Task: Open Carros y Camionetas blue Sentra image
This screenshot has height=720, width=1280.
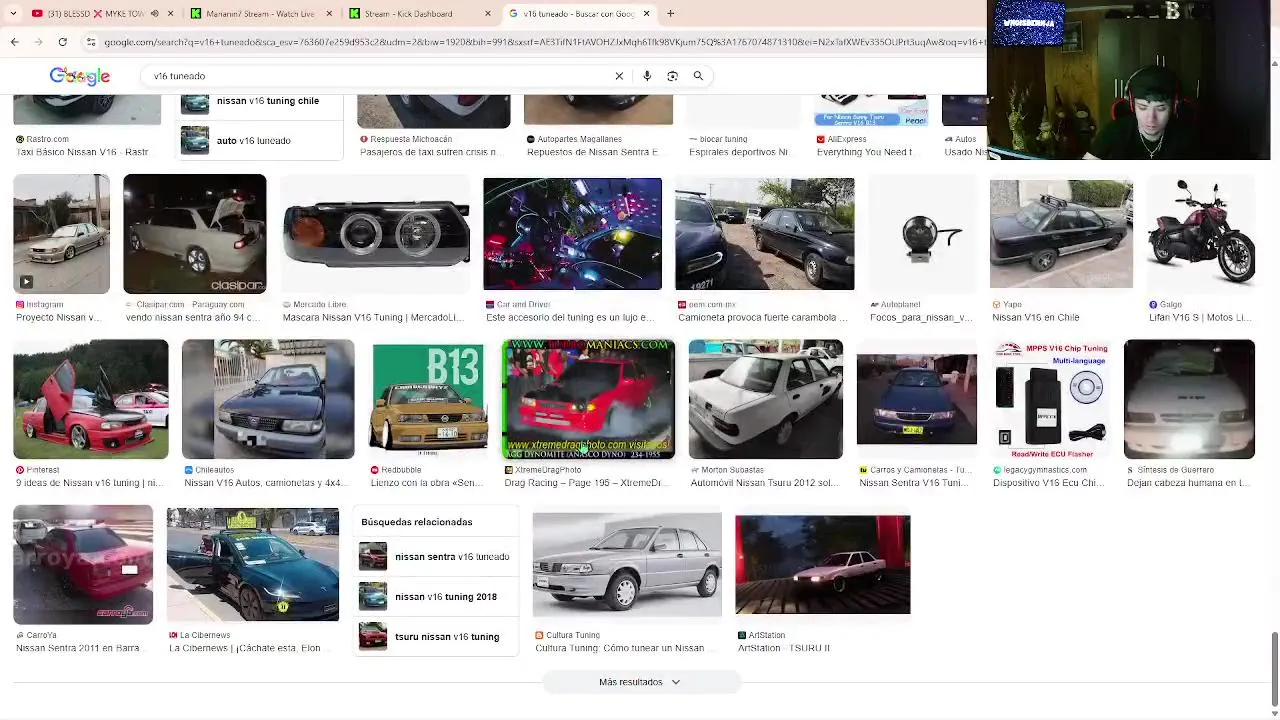Action: (x=917, y=399)
